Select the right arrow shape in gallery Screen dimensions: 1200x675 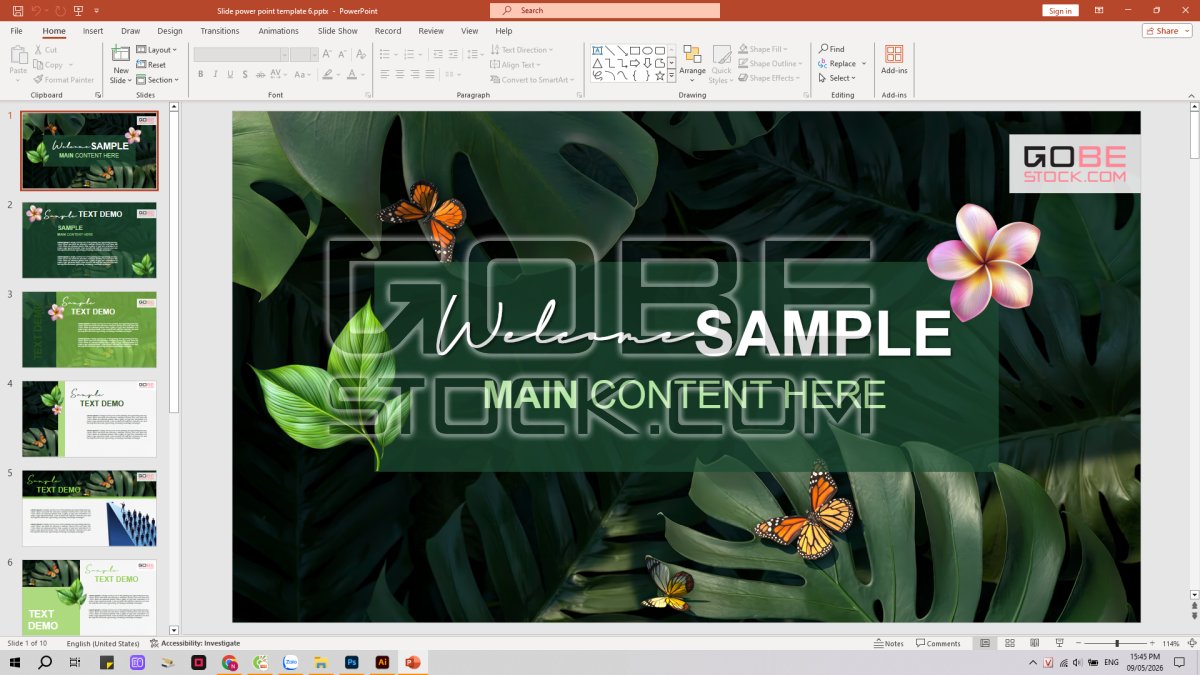(x=634, y=63)
